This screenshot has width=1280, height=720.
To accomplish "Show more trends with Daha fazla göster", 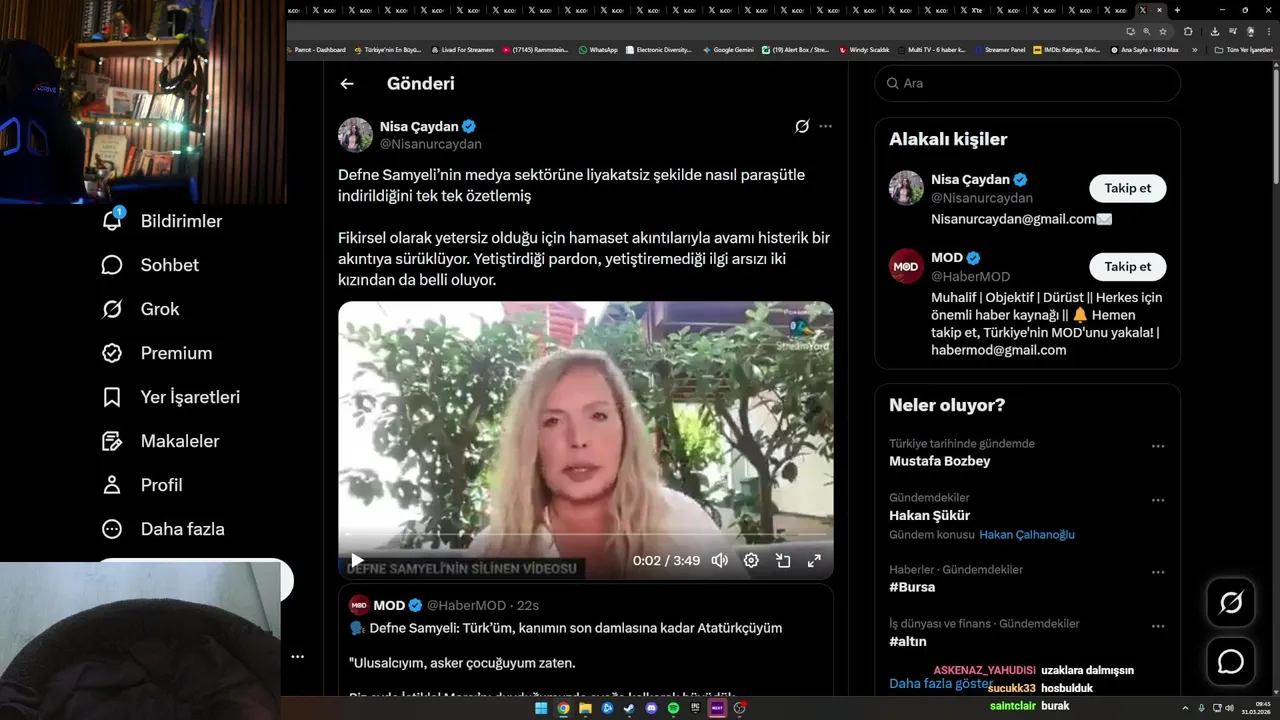I will [941, 684].
